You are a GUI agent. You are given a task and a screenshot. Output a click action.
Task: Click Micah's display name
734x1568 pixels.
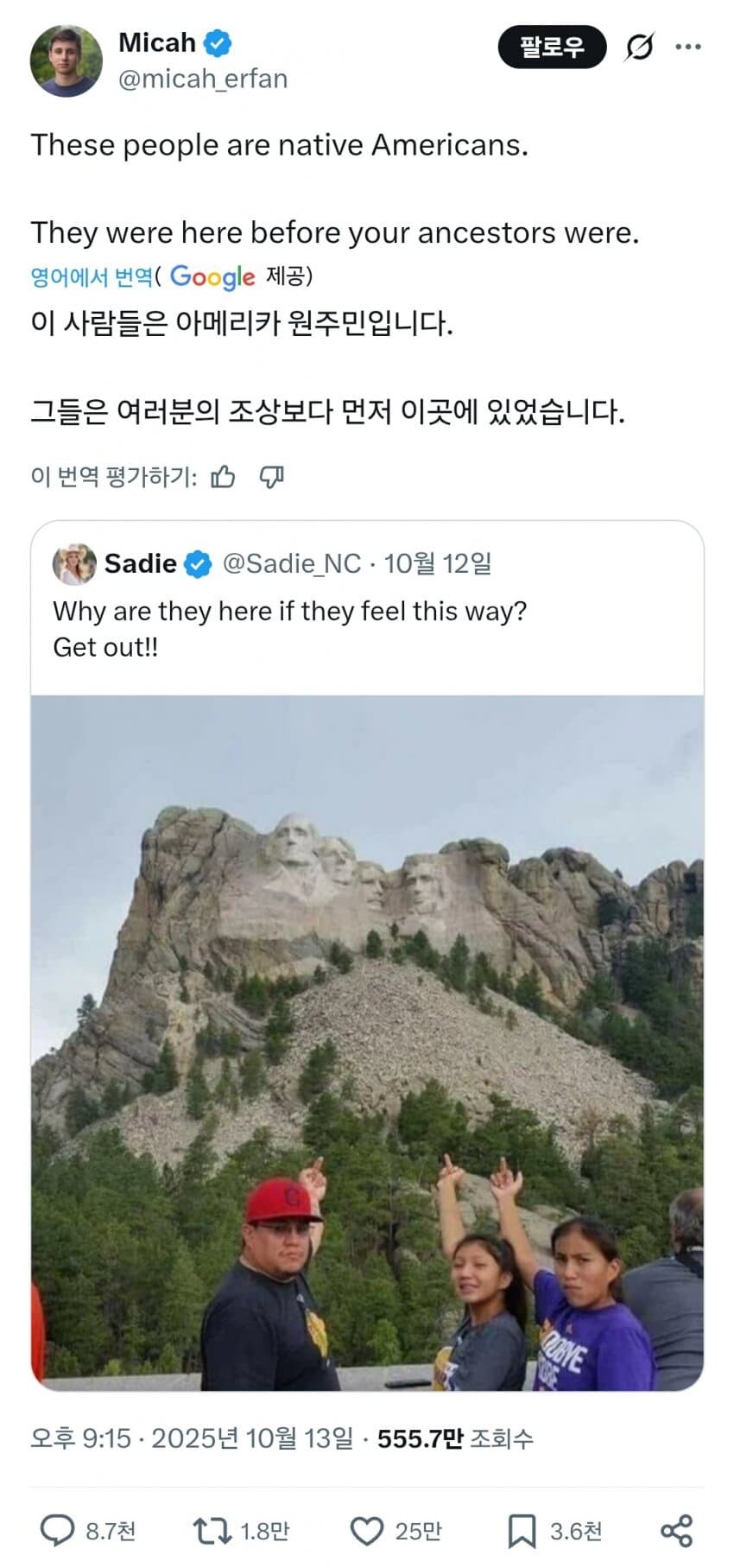point(157,42)
